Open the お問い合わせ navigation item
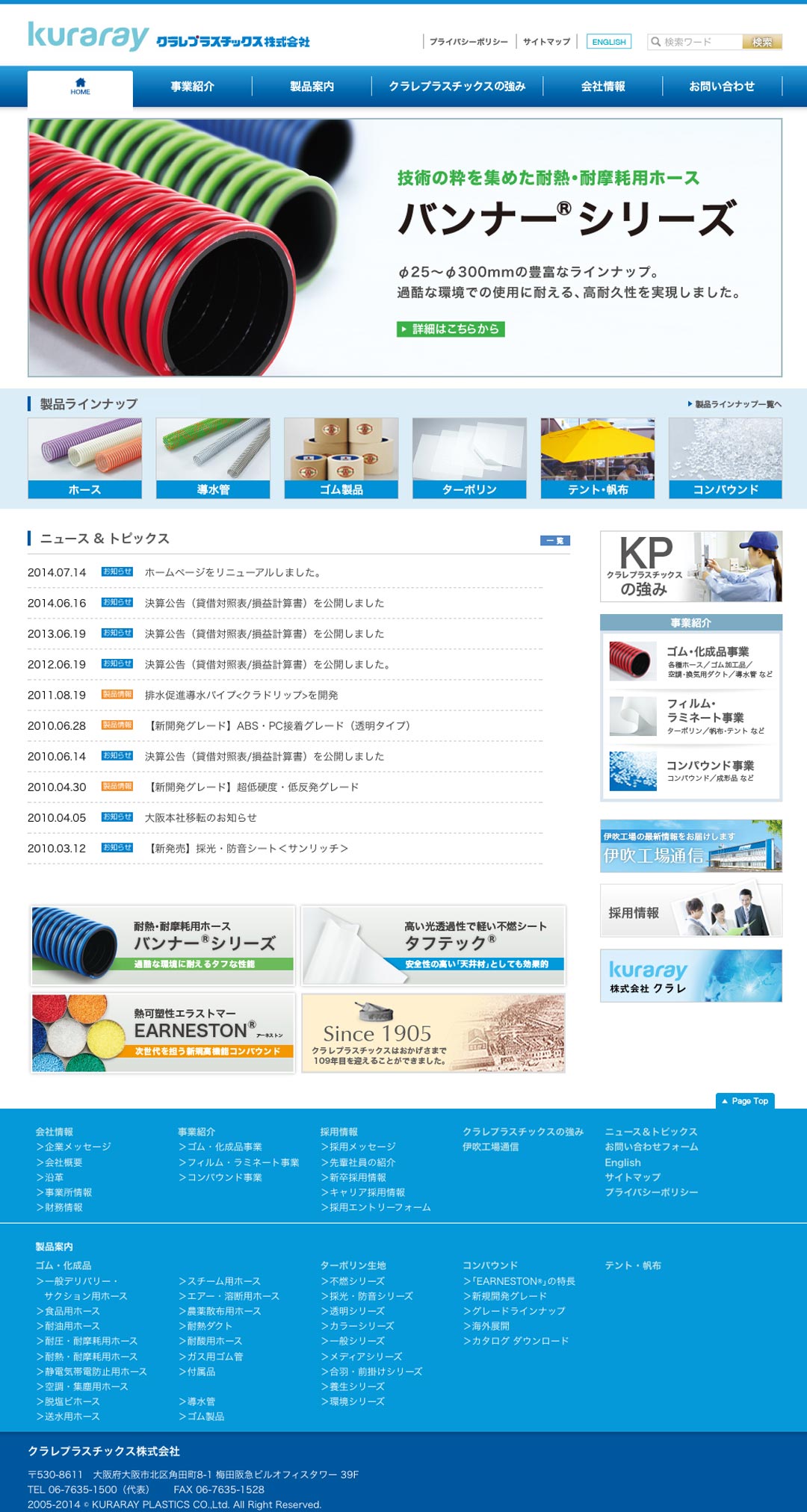This screenshot has height=1512, width=807. click(722, 87)
